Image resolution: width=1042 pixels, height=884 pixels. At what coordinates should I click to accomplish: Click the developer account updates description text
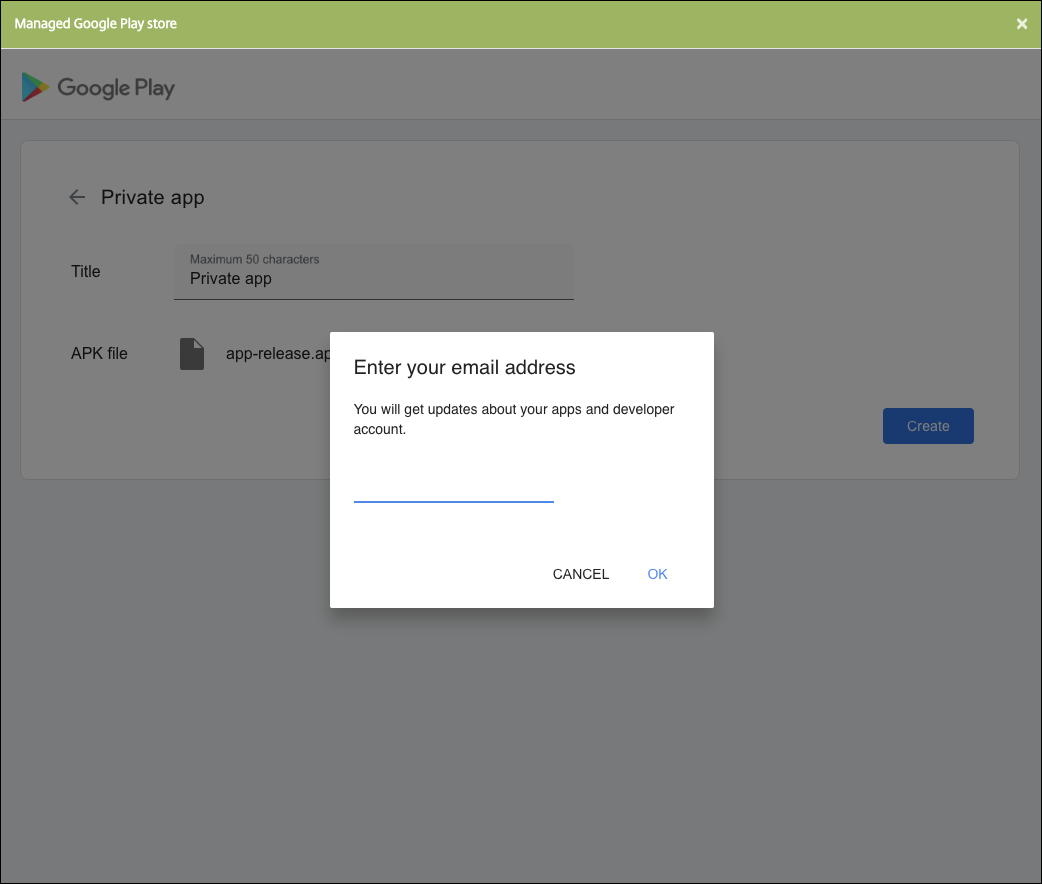514,419
